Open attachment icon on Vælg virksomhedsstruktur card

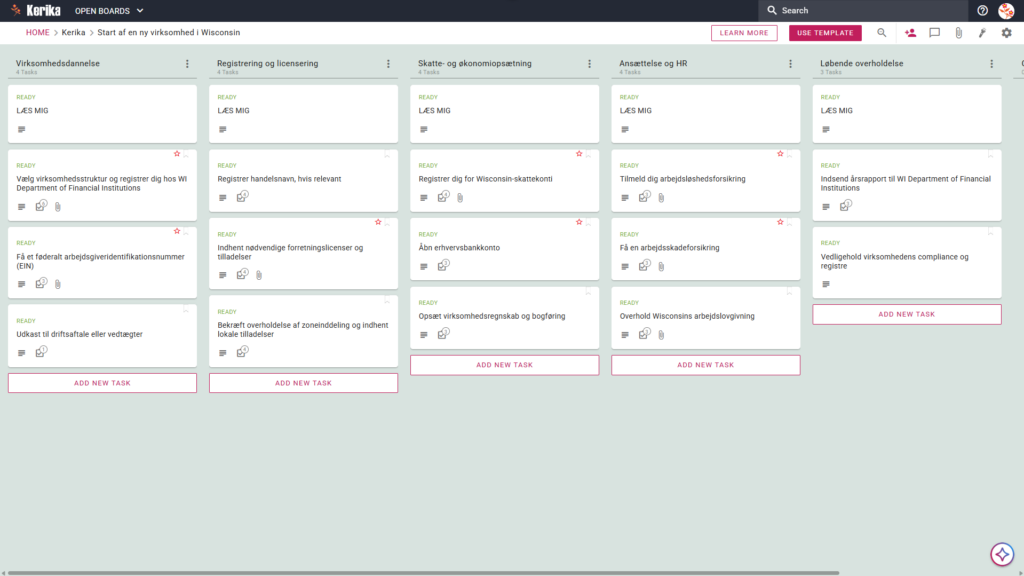[57, 207]
